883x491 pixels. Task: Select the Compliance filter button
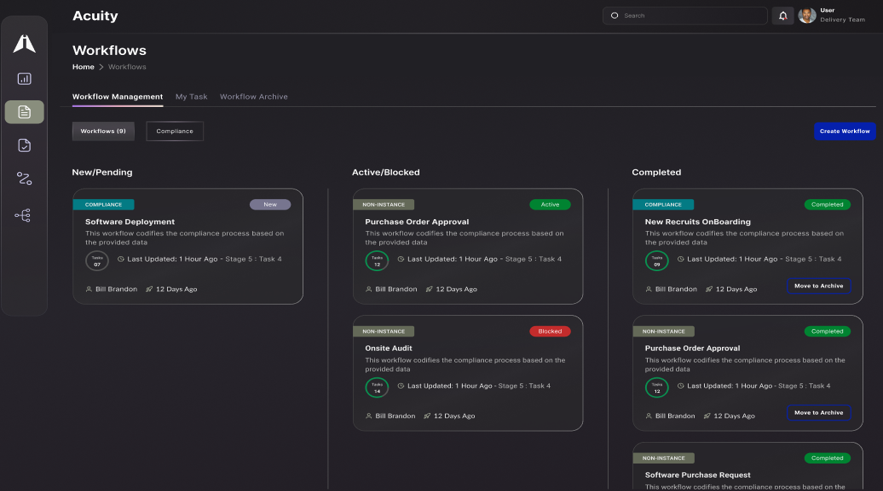click(175, 131)
